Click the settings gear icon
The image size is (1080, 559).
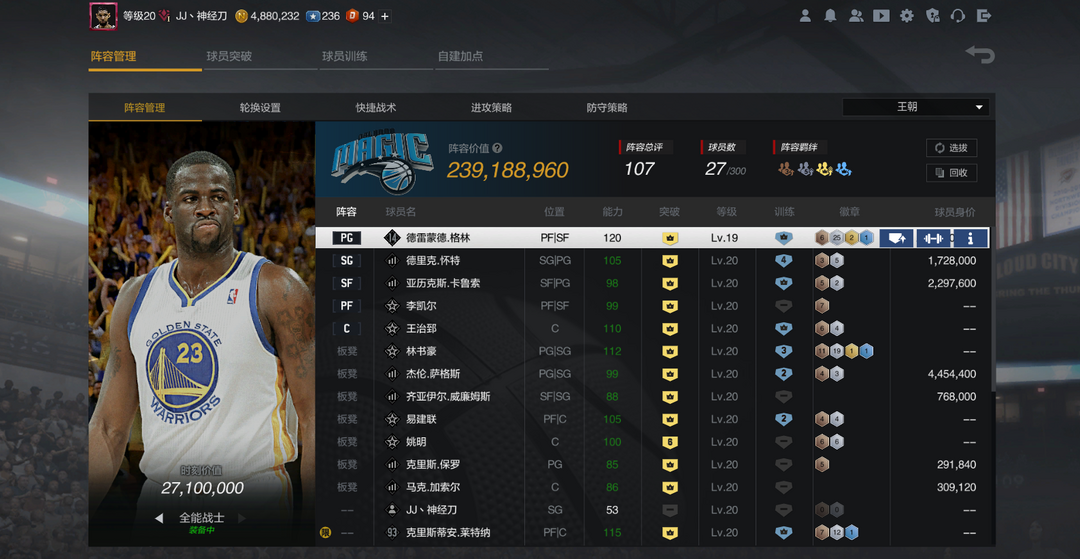click(907, 16)
